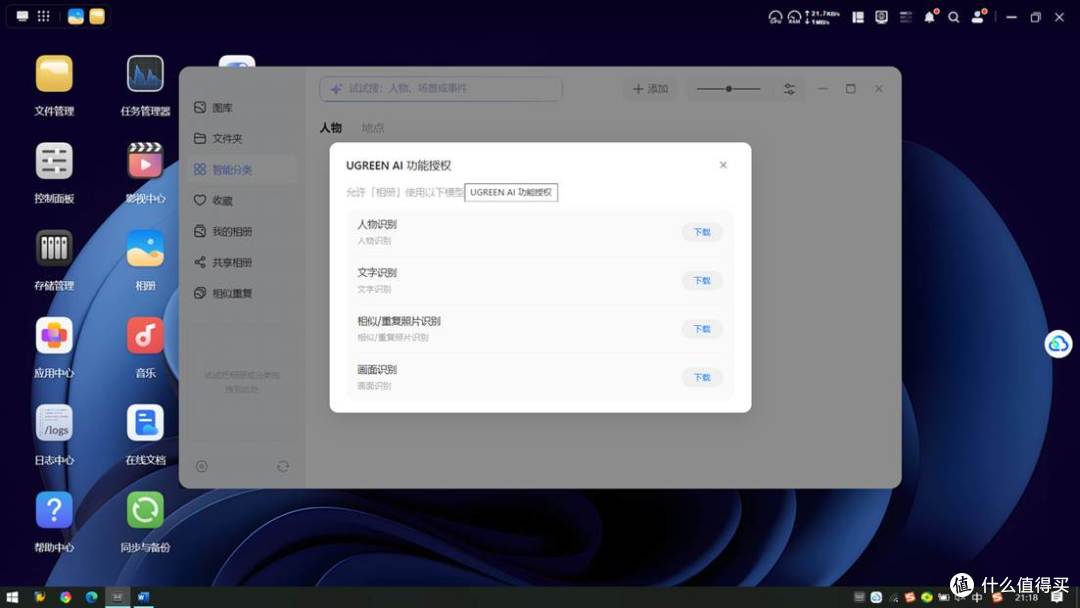Screen dimensions: 1080x608
Task: Open Microsoft Edge from the taskbar
Action: point(91,597)
